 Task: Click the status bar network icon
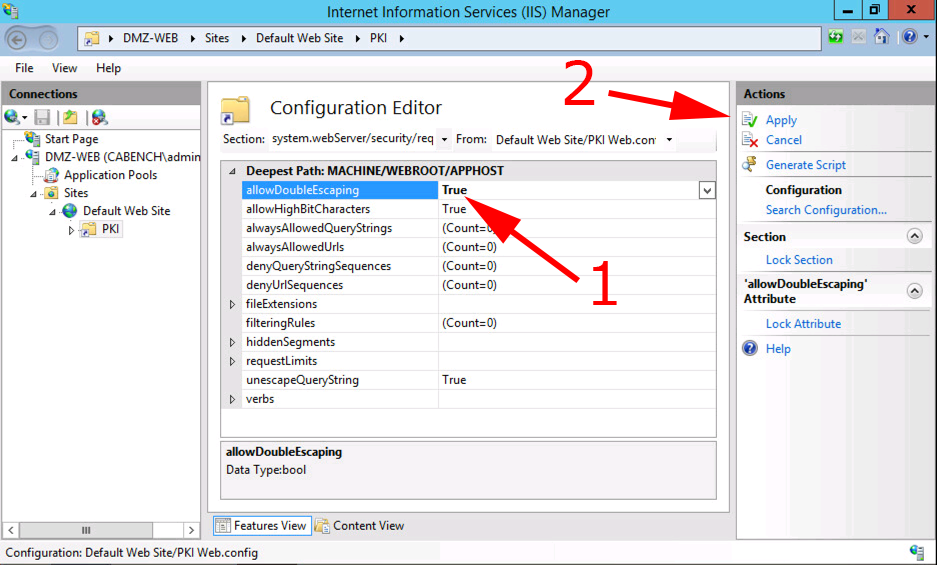tap(917, 552)
